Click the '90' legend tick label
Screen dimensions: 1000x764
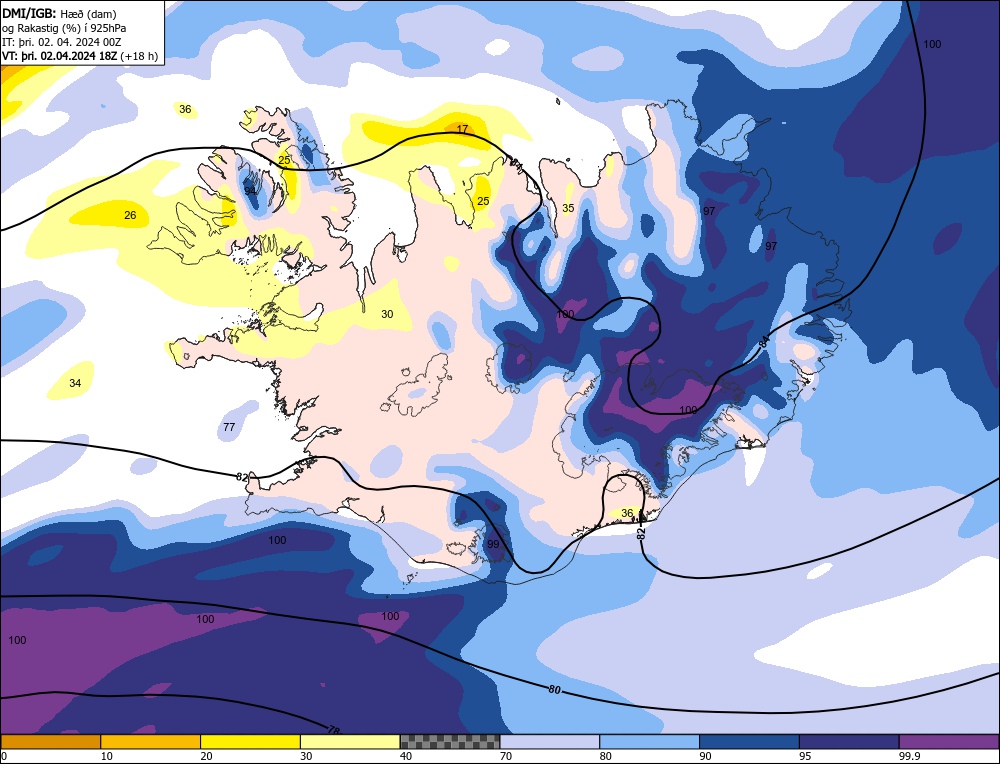click(705, 756)
